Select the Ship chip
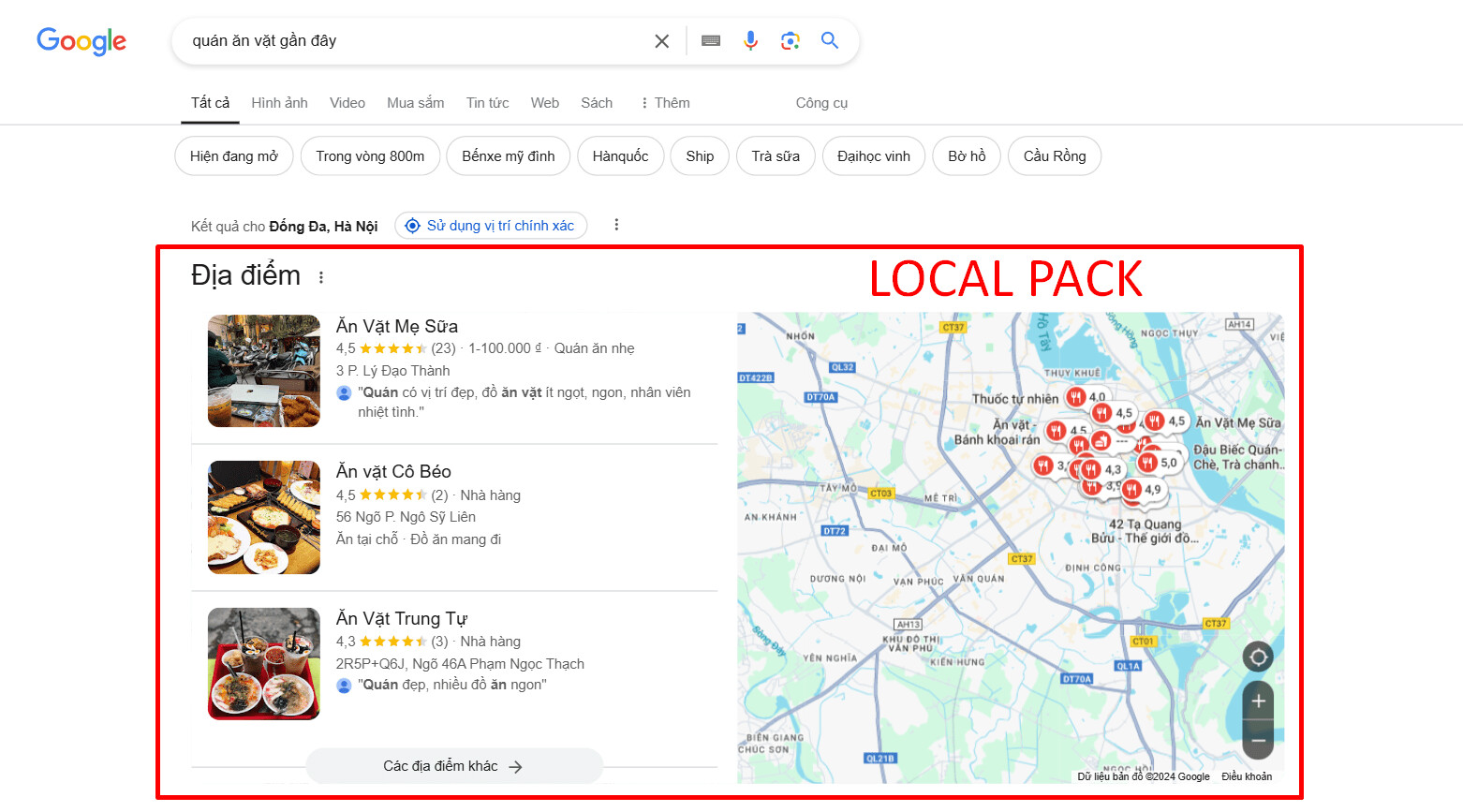The height and width of the screenshot is (812, 1463). (700, 156)
